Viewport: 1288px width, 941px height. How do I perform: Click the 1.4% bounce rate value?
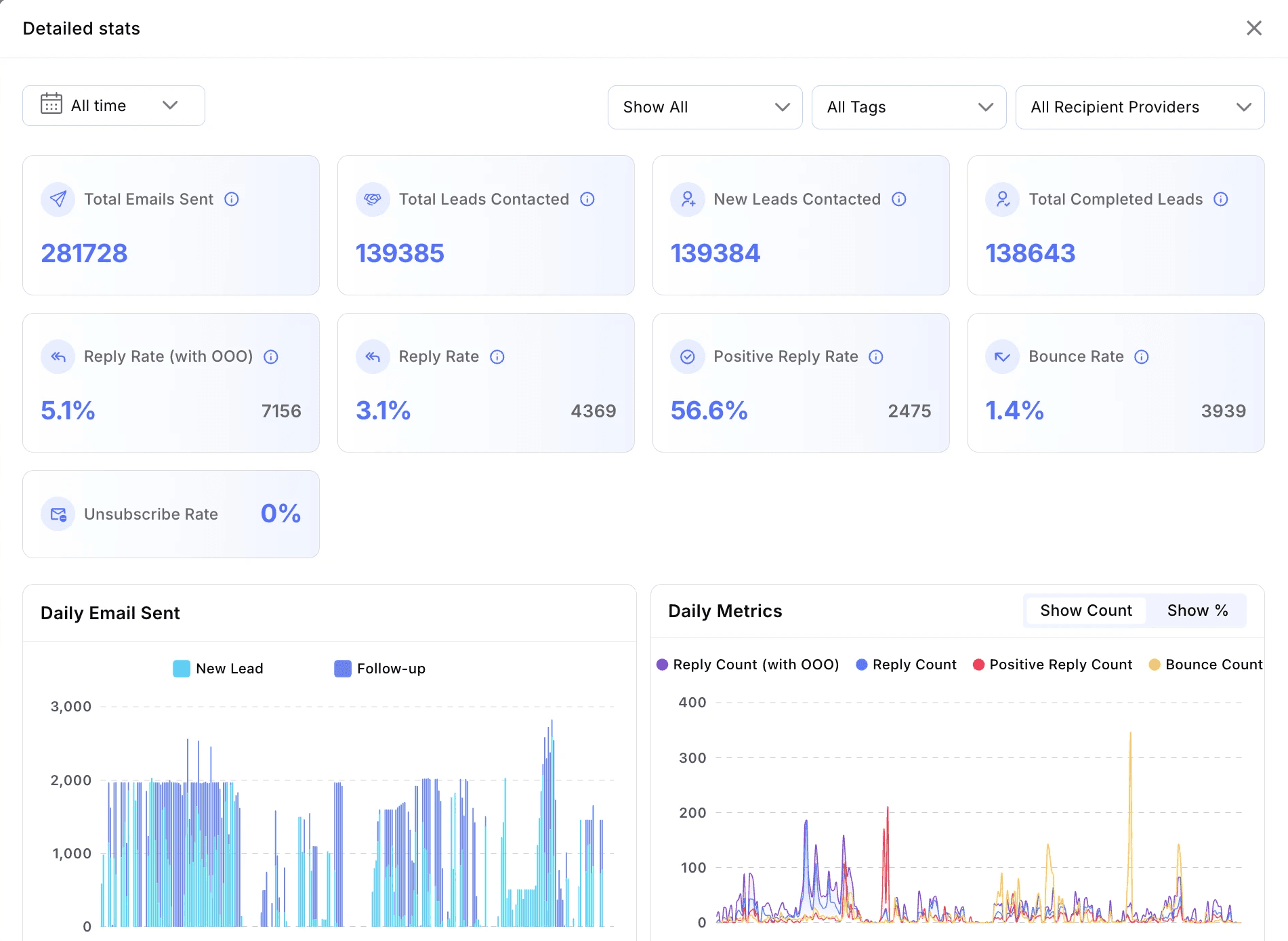[1014, 411]
